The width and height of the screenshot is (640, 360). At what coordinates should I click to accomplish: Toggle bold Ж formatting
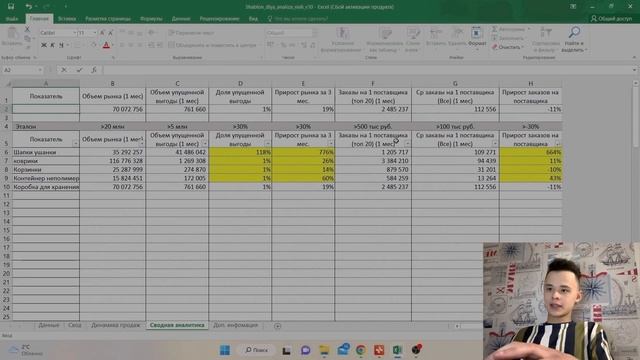tap(44, 45)
